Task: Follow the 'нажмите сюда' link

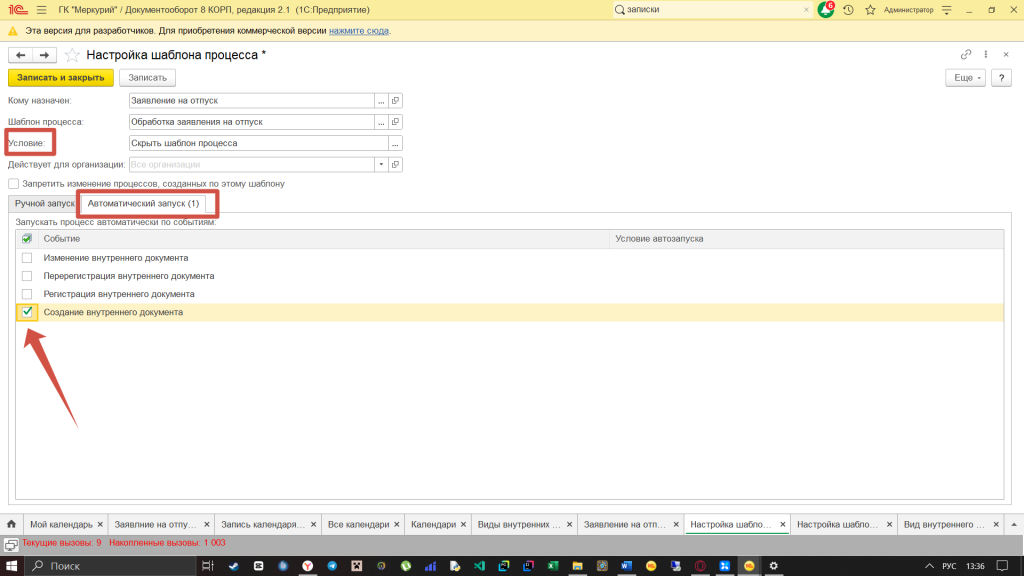Action: click(359, 31)
